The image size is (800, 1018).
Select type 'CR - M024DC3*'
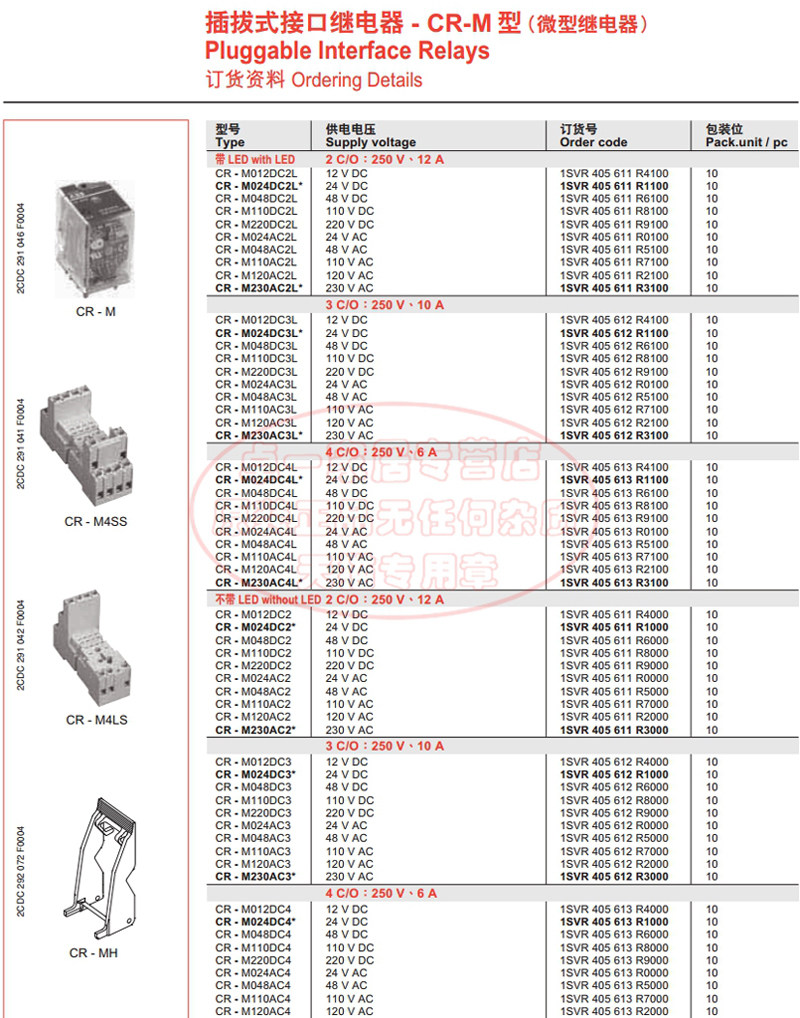[255, 775]
